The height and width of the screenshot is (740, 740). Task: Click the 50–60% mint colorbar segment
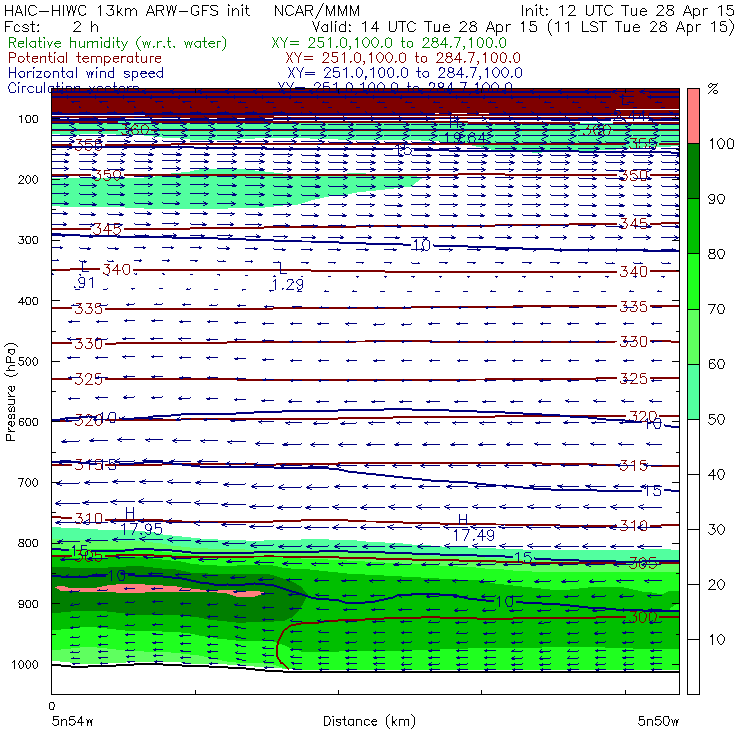click(693, 392)
